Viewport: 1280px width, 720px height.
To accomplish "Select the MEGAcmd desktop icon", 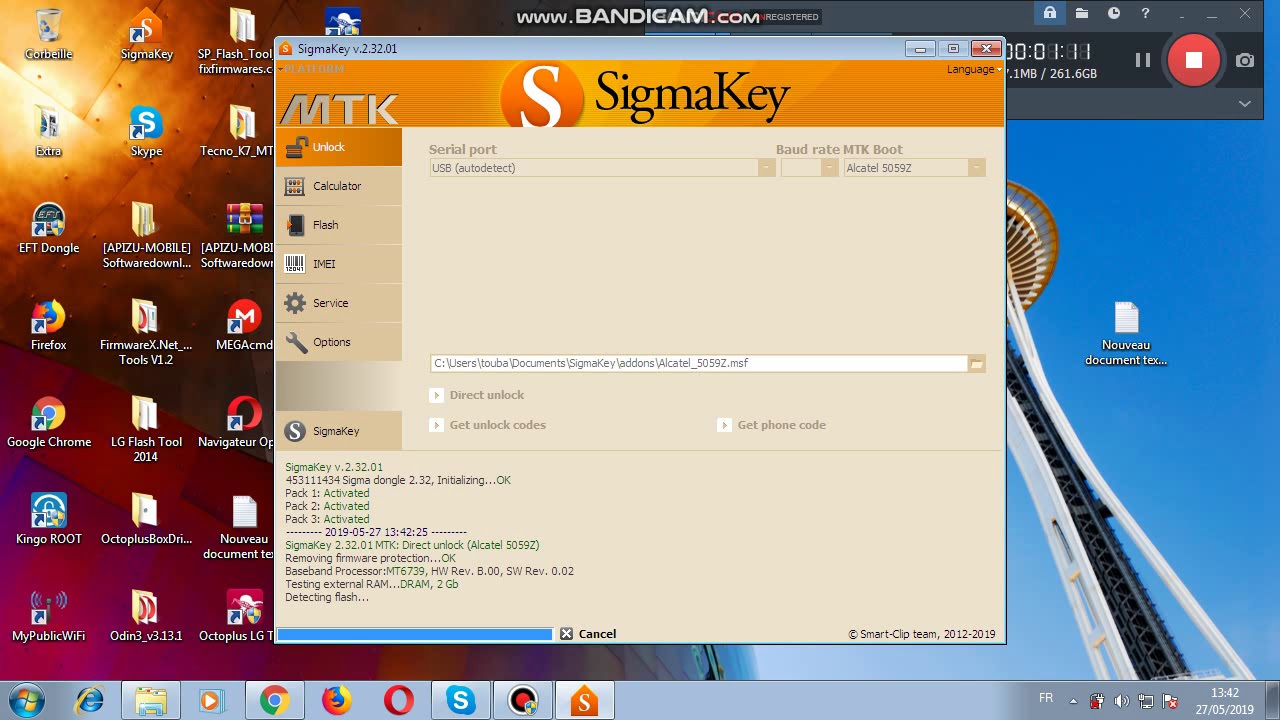I will click(x=244, y=326).
